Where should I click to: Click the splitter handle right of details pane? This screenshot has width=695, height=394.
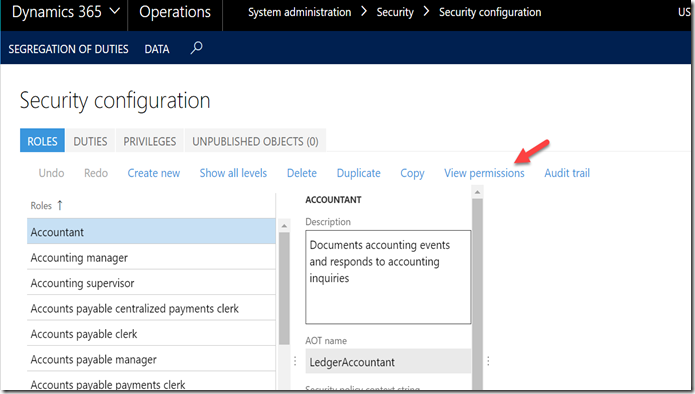pos(488,361)
